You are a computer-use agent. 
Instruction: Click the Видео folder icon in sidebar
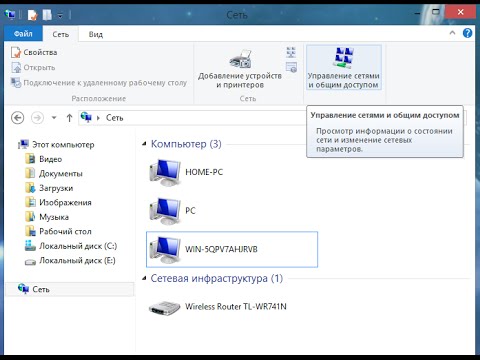point(30,159)
